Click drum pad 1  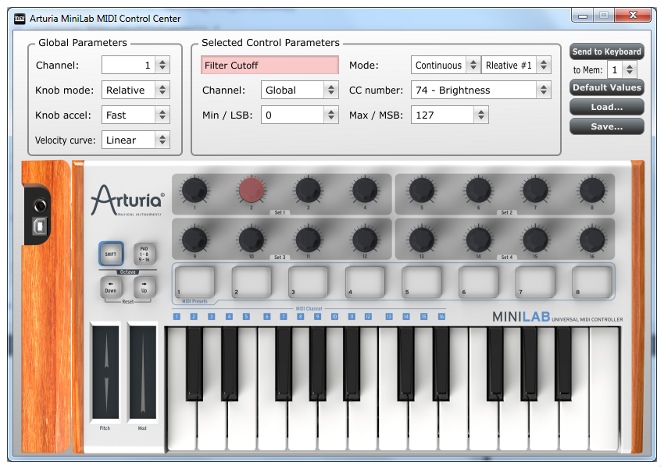tap(195, 281)
